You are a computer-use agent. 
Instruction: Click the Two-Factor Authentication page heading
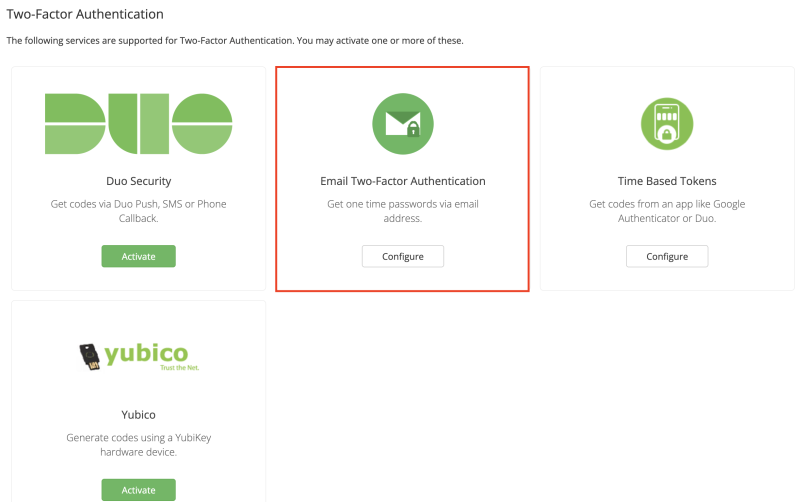[85, 14]
